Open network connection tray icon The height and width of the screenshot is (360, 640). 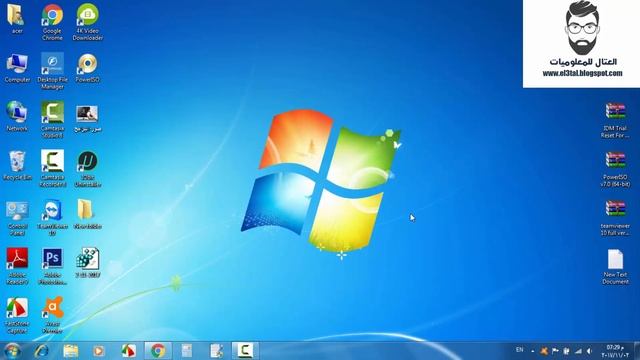578,351
